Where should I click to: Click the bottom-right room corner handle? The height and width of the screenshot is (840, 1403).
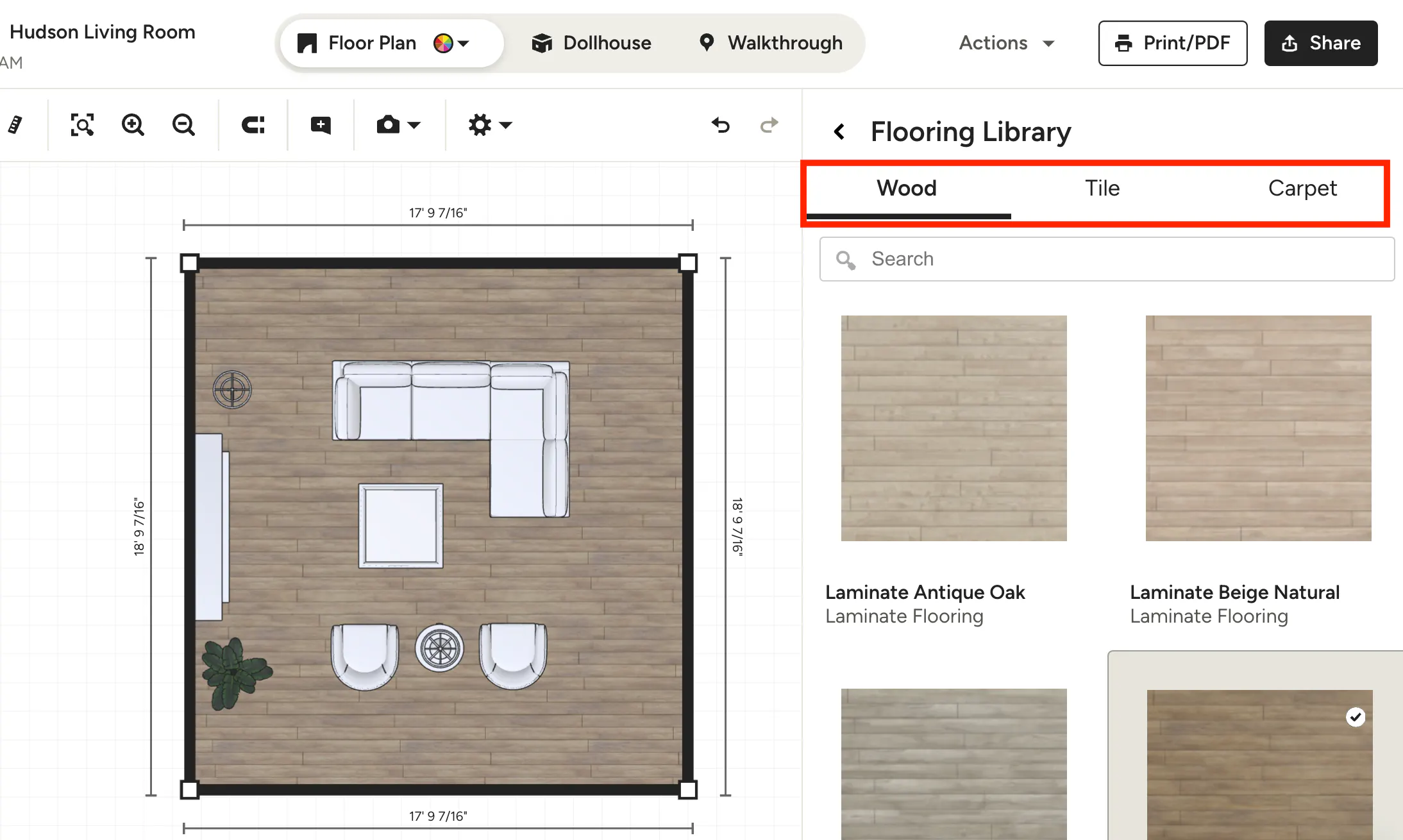[688, 789]
